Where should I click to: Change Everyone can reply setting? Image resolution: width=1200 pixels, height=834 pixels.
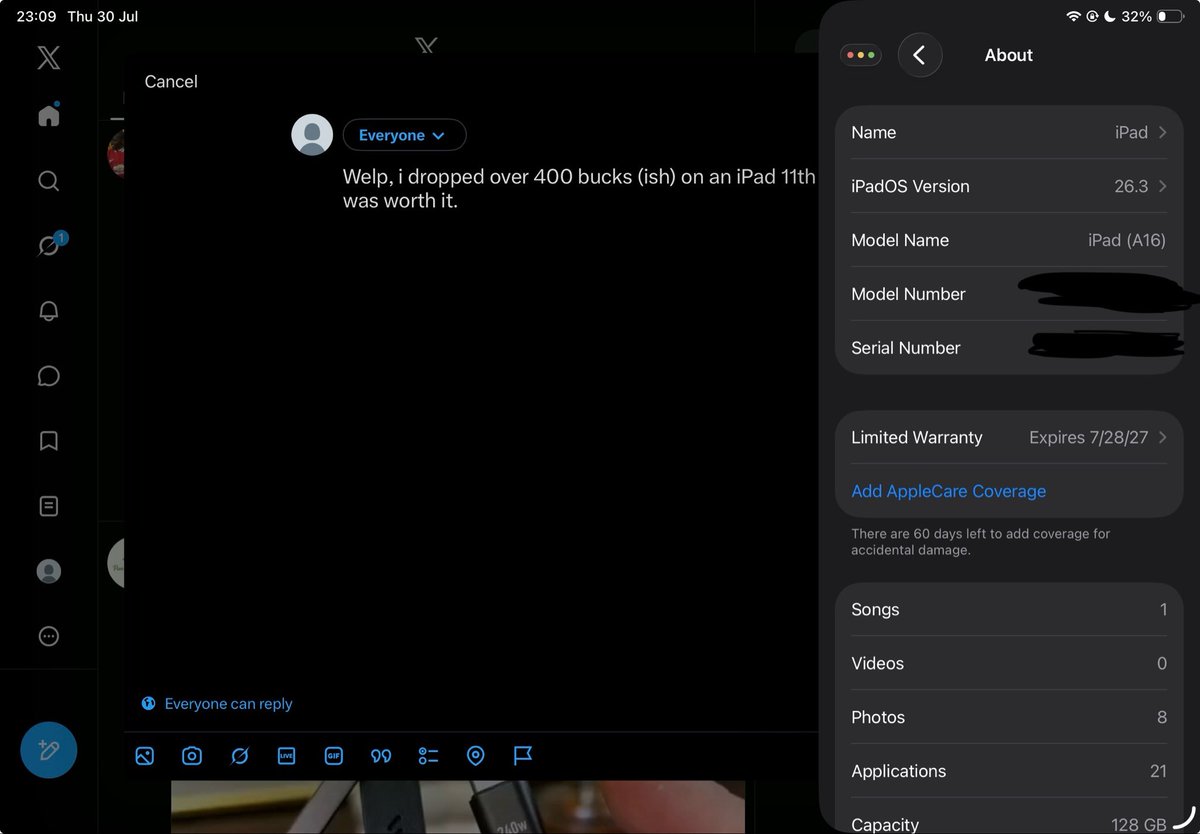coord(217,704)
